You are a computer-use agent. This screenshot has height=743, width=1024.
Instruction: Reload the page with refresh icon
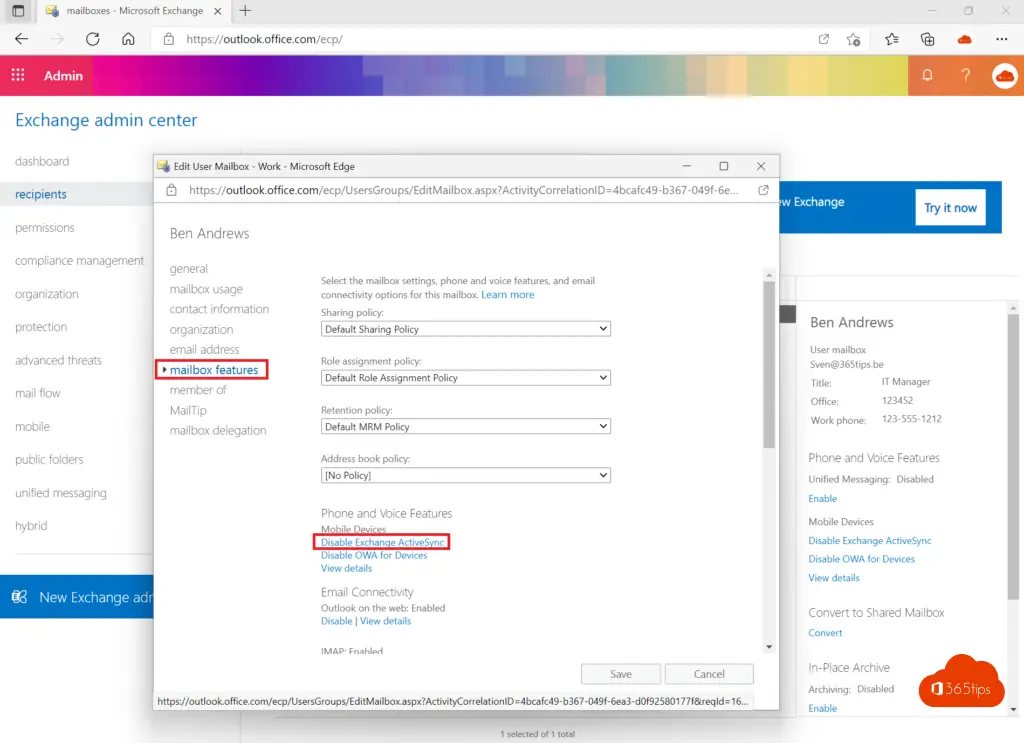click(x=93, y=39)
